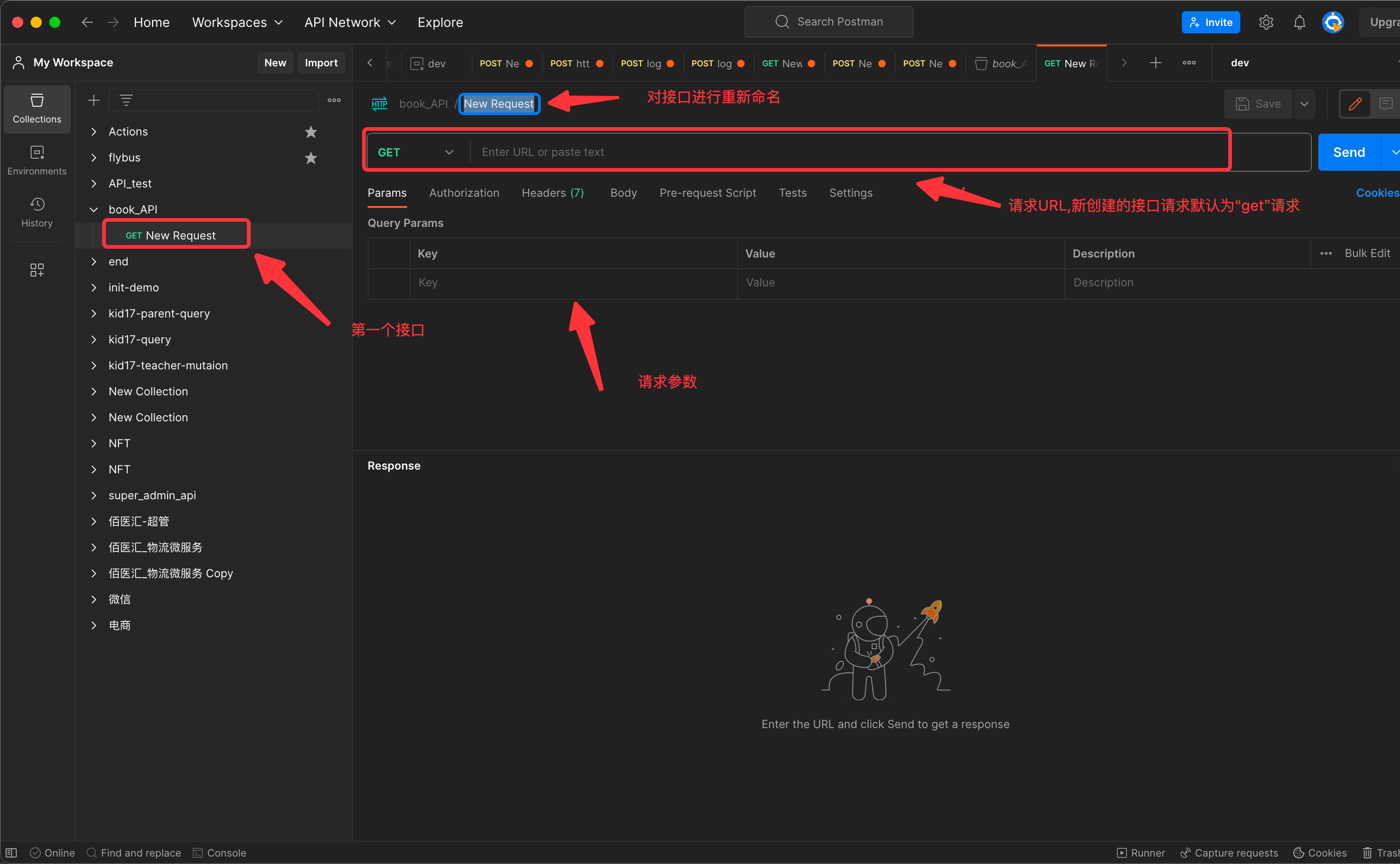Click the notifications bell icon
Image resolution: width=1400 pixels, height=864 pixels.
coord(1299,22)
